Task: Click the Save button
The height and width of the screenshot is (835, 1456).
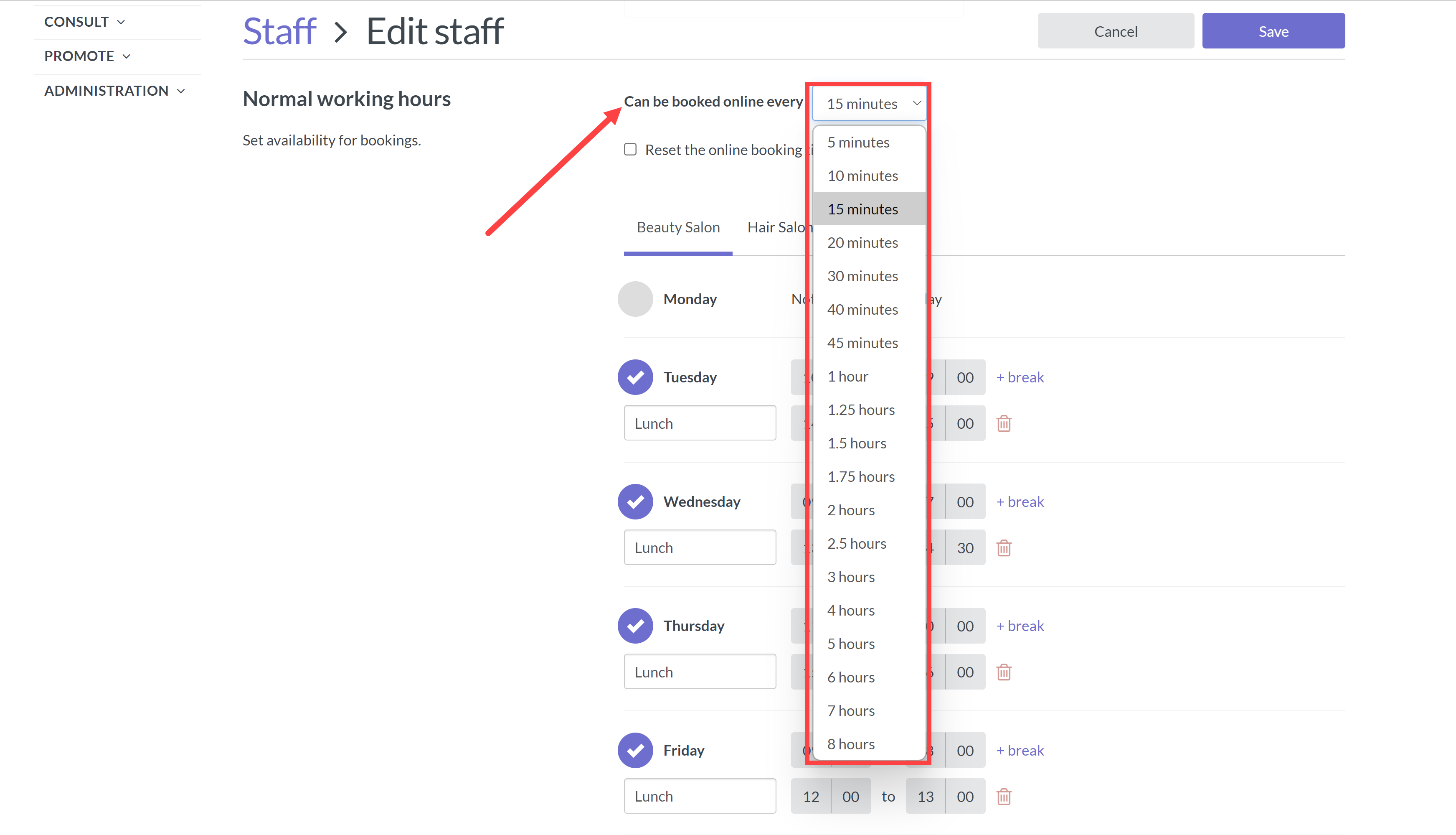Action: click(1275, 31)
